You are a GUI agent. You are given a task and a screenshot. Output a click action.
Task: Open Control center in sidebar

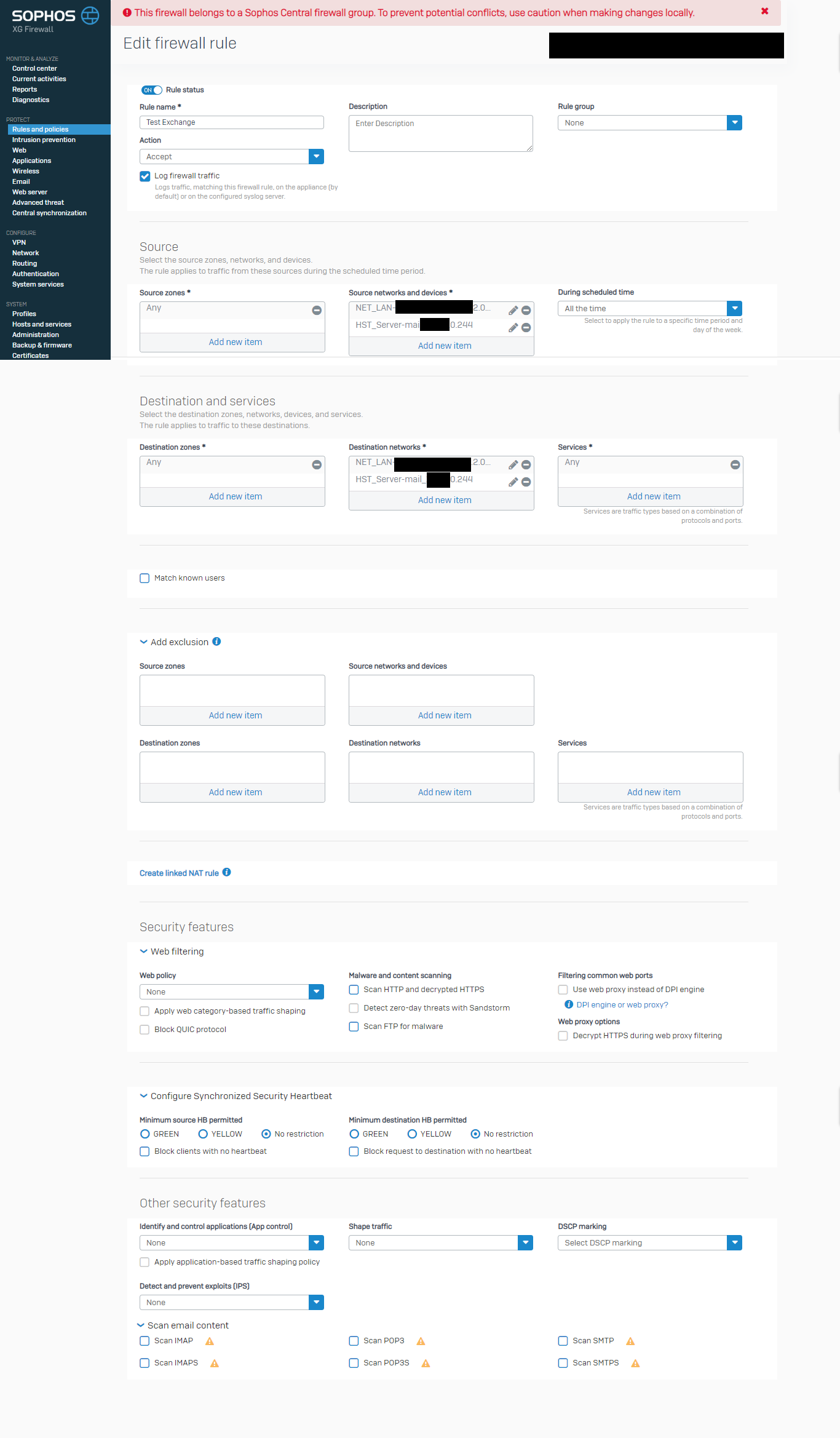pos(34,69)
